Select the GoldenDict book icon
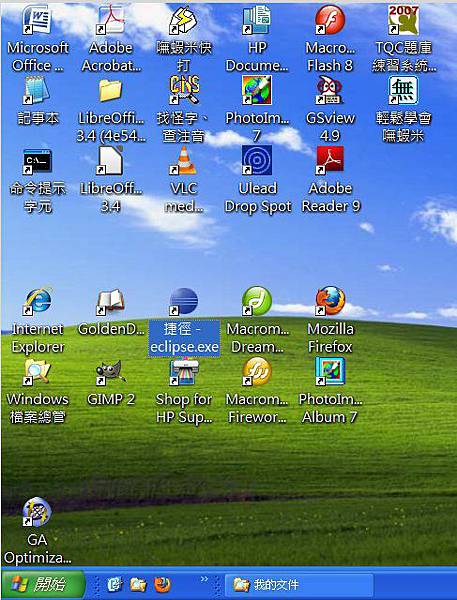457x600 pixels. point(111,302)
